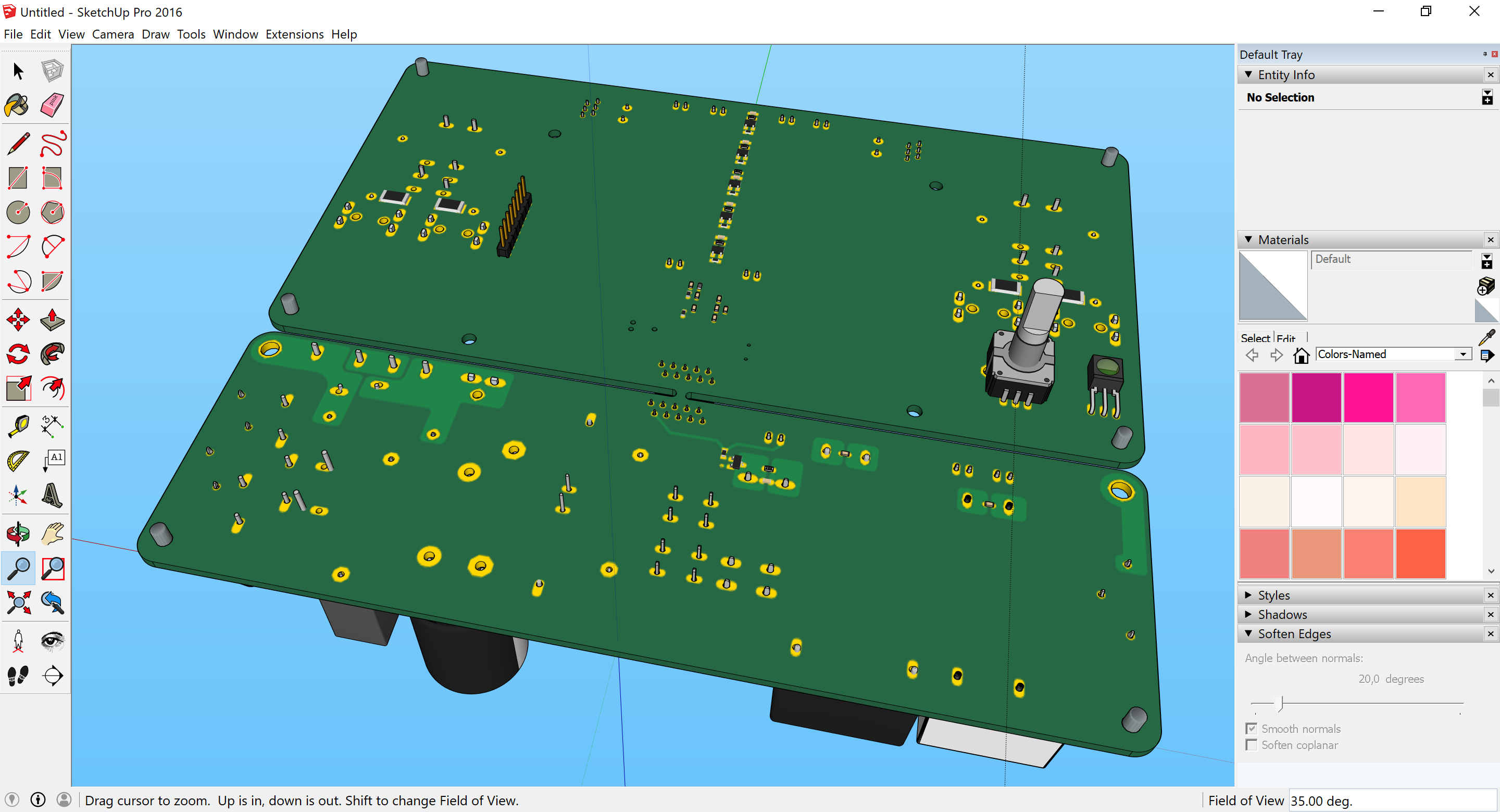Pick the pink Eraser tool
Viewport: 1500px width, 812px height.
(53, 105)
